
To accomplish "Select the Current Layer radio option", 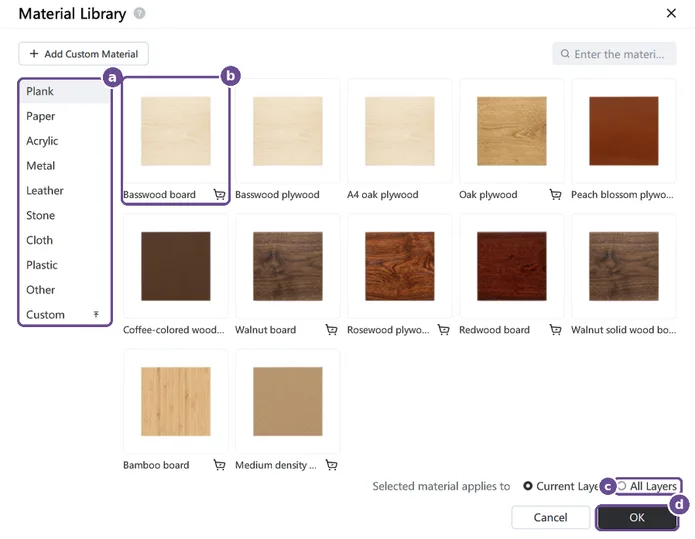I will [x=527, y=486].
